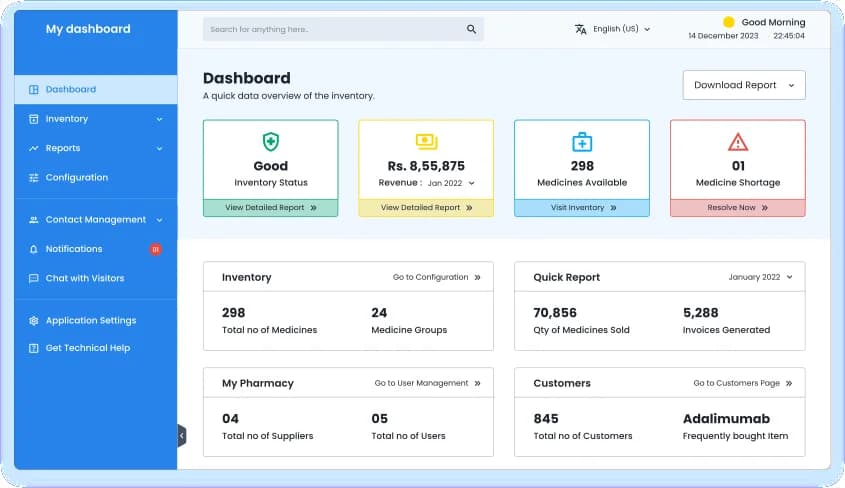Change the Quick Report January 2022 period

759,277
